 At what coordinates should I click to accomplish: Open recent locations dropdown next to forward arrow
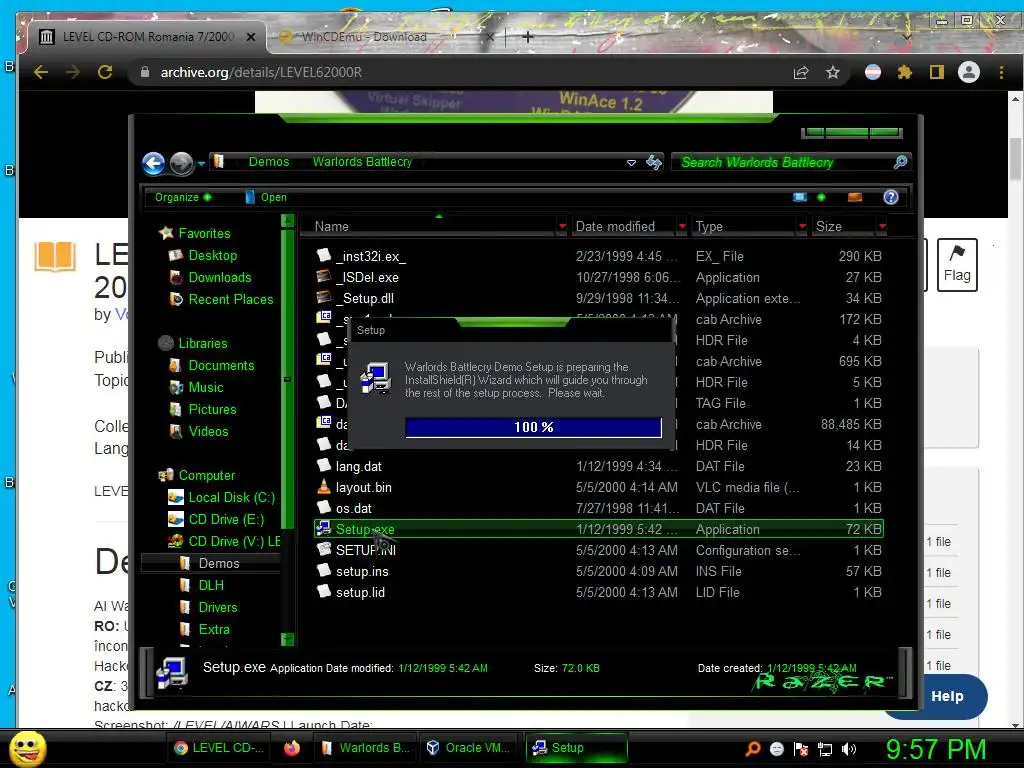click(201, 163)
